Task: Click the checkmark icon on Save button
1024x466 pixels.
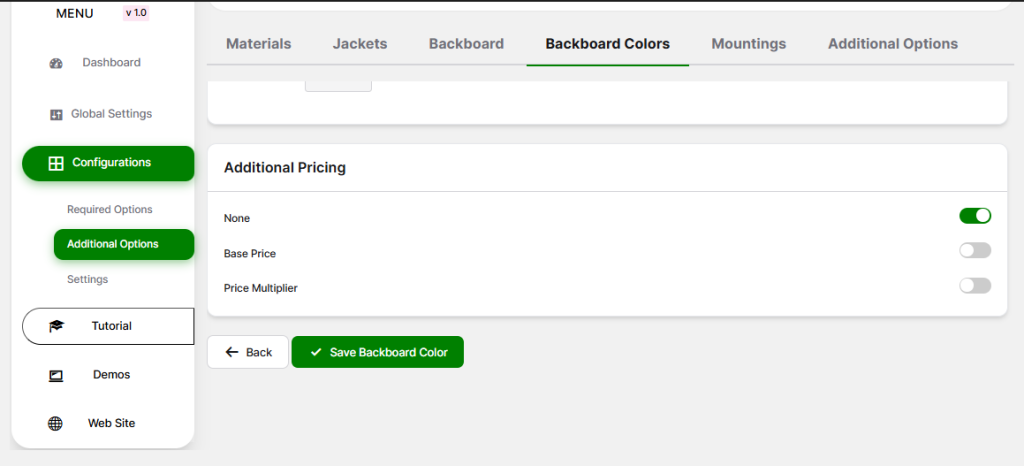Action: coord(316,352)
